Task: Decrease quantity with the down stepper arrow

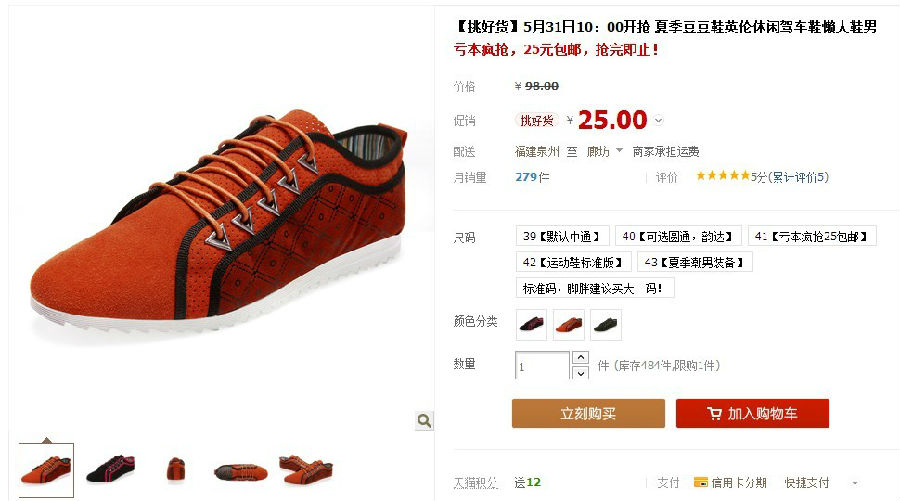Action: pyautogui.click(x=581, y=373)
